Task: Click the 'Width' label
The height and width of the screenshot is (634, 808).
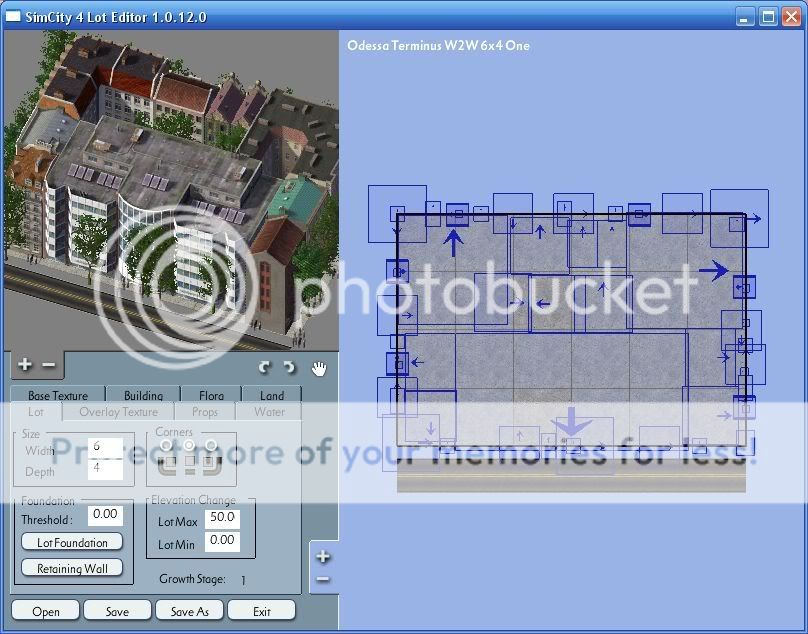Action: click(40, 451)
